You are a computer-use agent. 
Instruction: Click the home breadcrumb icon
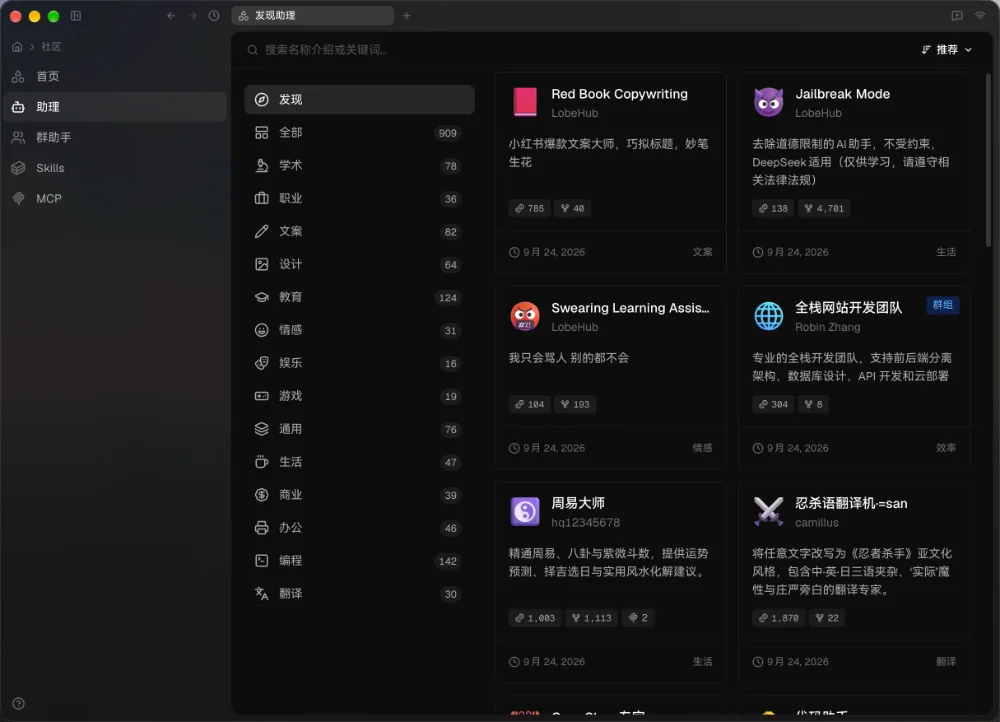coord(17,47)
